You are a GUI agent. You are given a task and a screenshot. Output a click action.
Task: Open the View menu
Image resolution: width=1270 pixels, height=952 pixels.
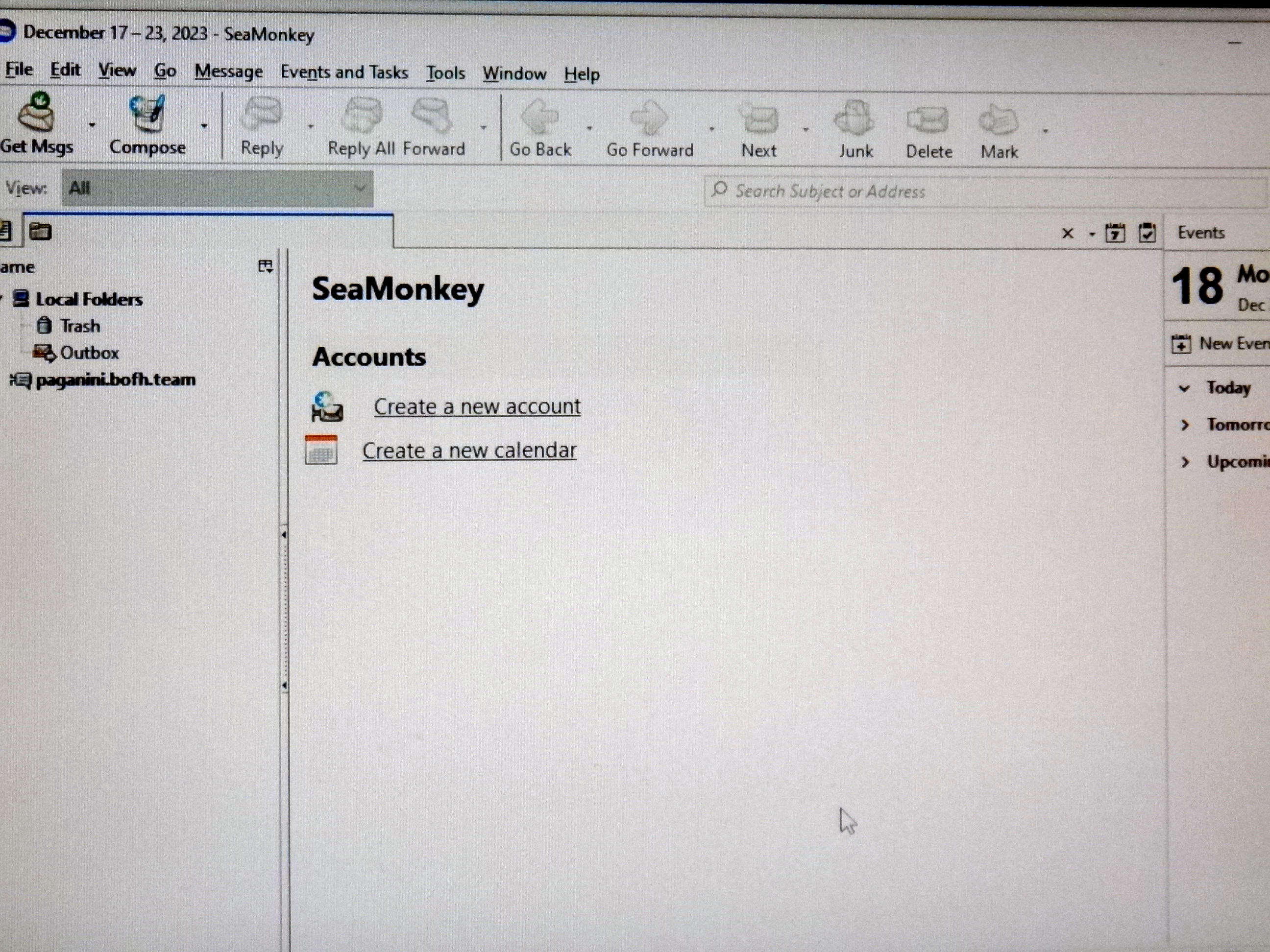117,71
